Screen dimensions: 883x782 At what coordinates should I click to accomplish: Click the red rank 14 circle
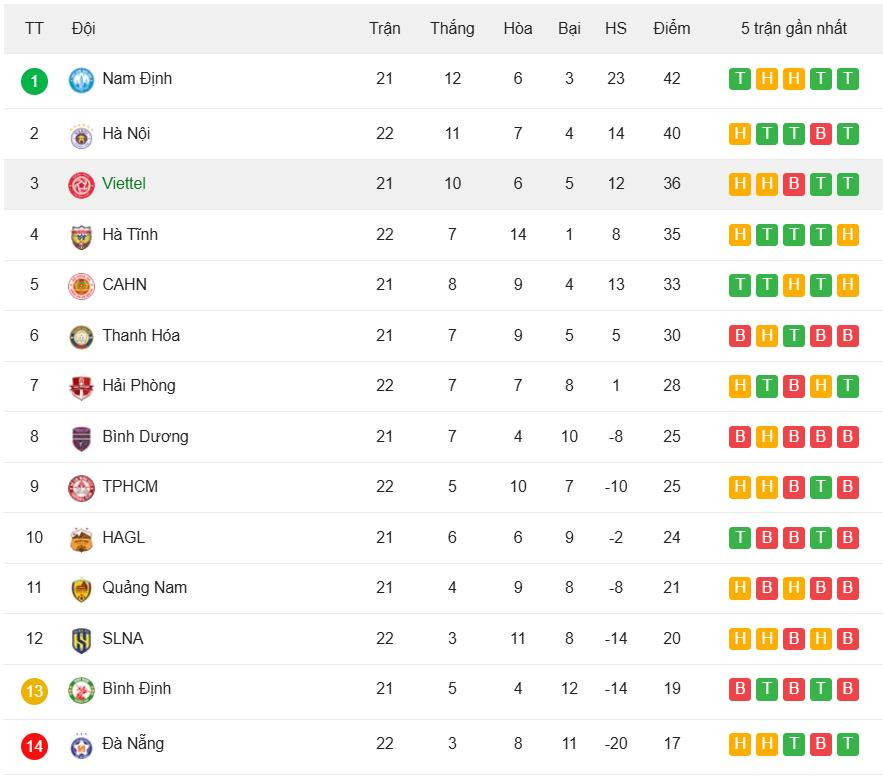(34, 746)
